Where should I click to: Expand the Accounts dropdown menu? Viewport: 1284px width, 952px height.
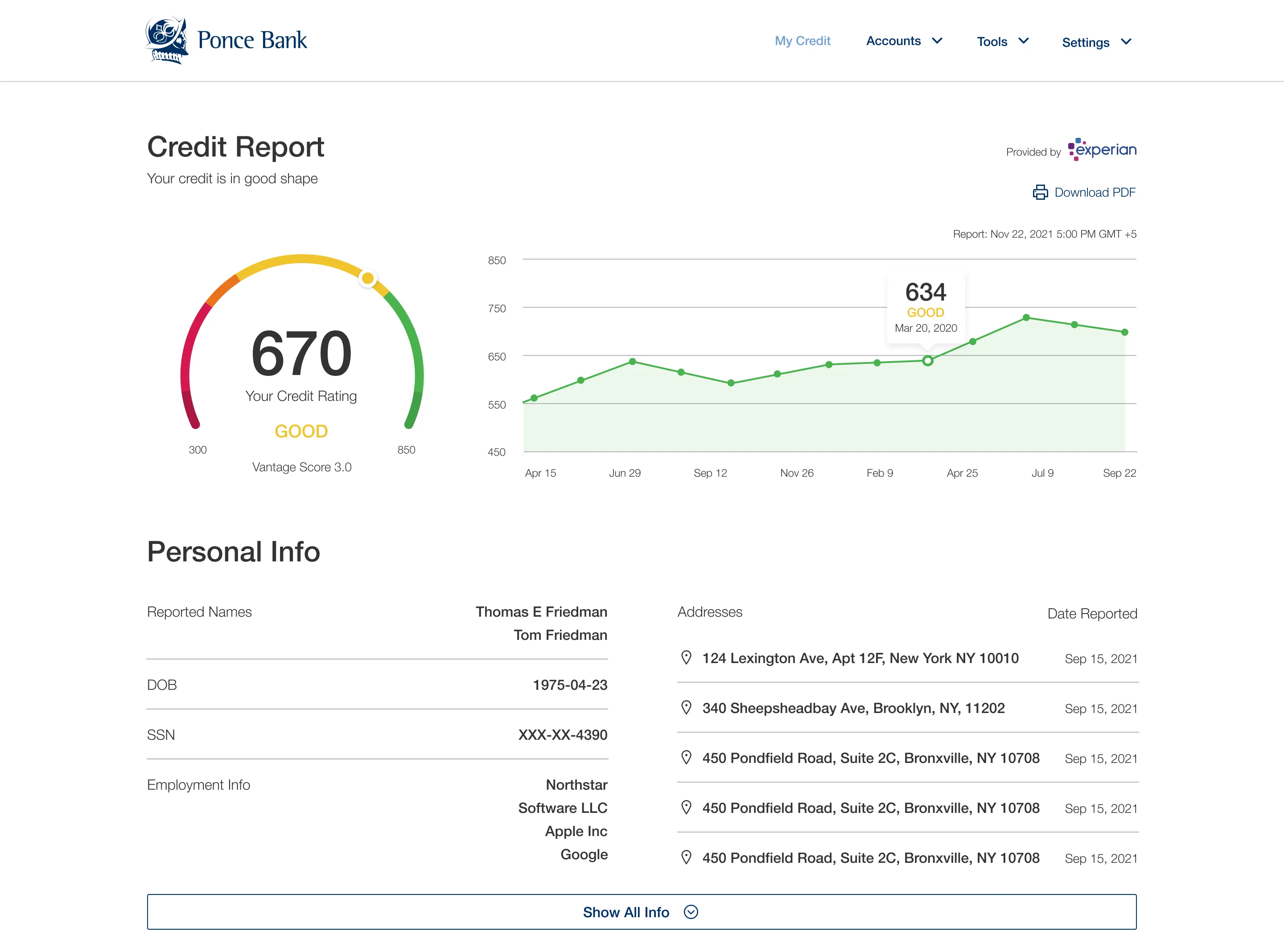point(937,41)
